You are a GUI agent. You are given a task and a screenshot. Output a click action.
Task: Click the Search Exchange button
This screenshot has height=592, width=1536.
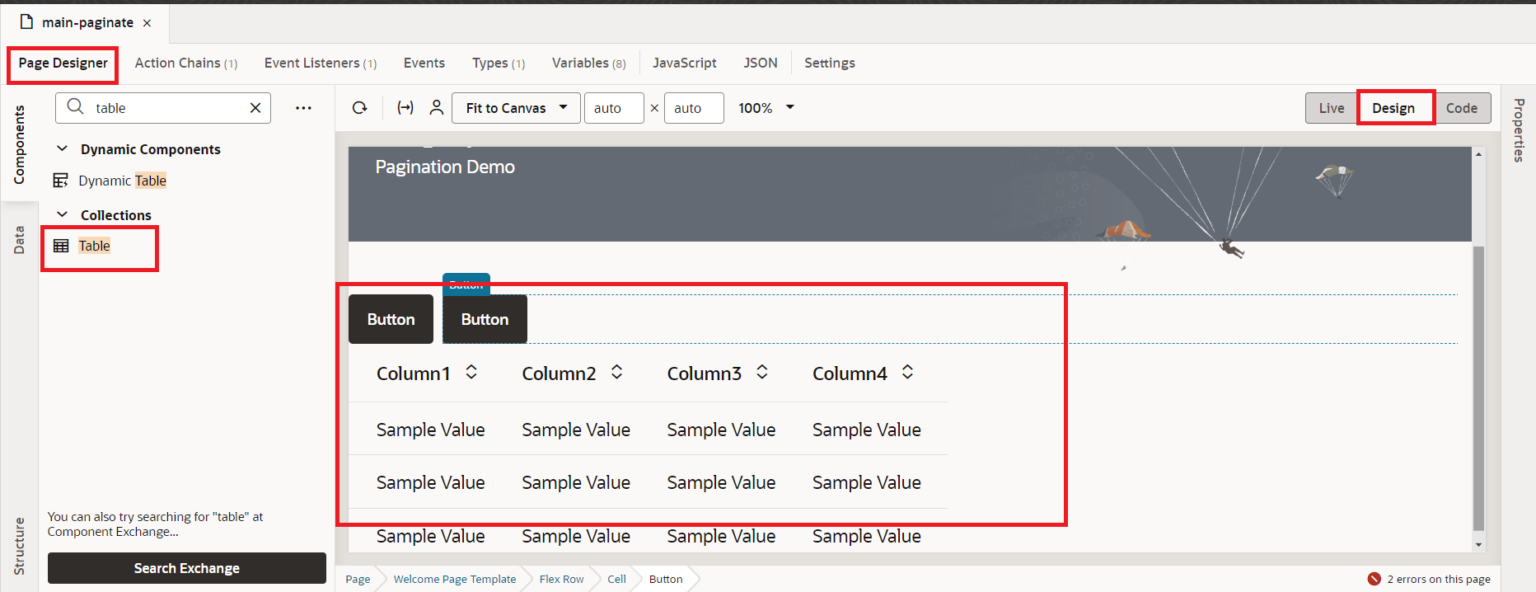(186, 567)
